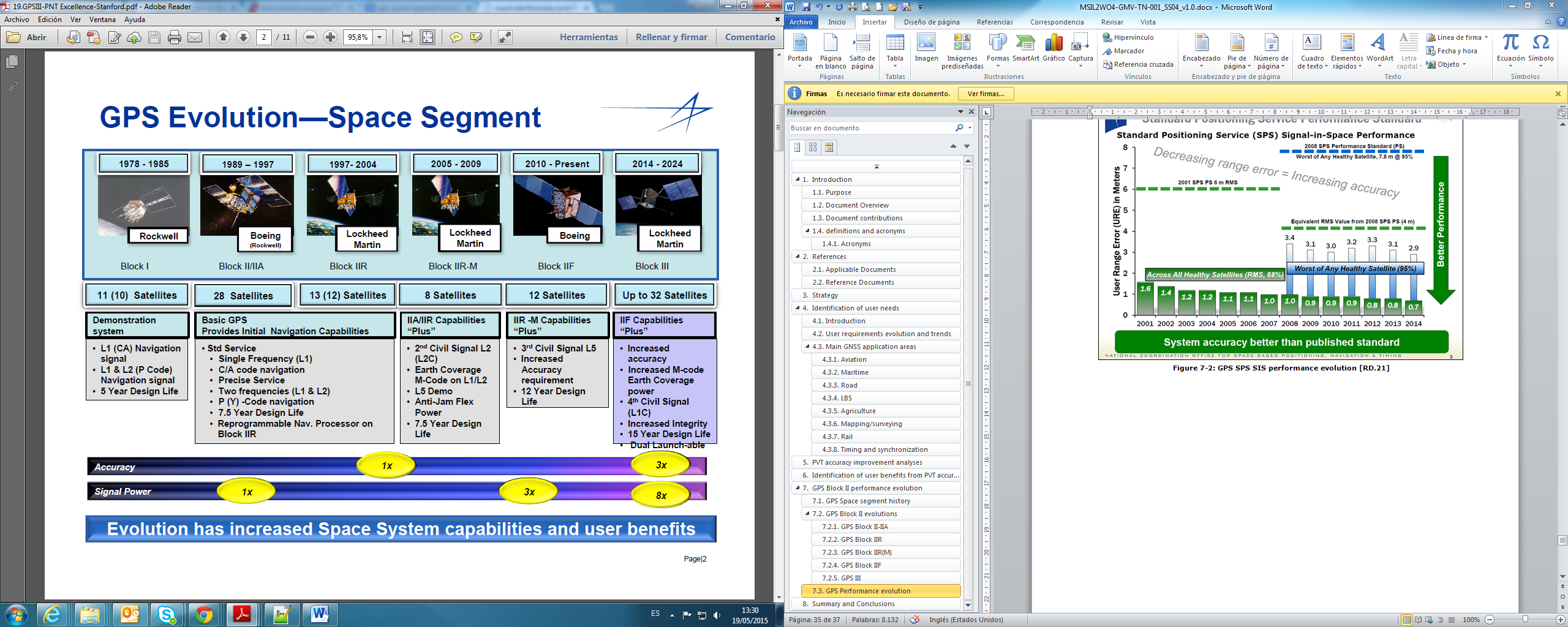
Task: Select 7.3. GPS Performance evolution heading
Action: pyautogui.click(x=881, y=591)
